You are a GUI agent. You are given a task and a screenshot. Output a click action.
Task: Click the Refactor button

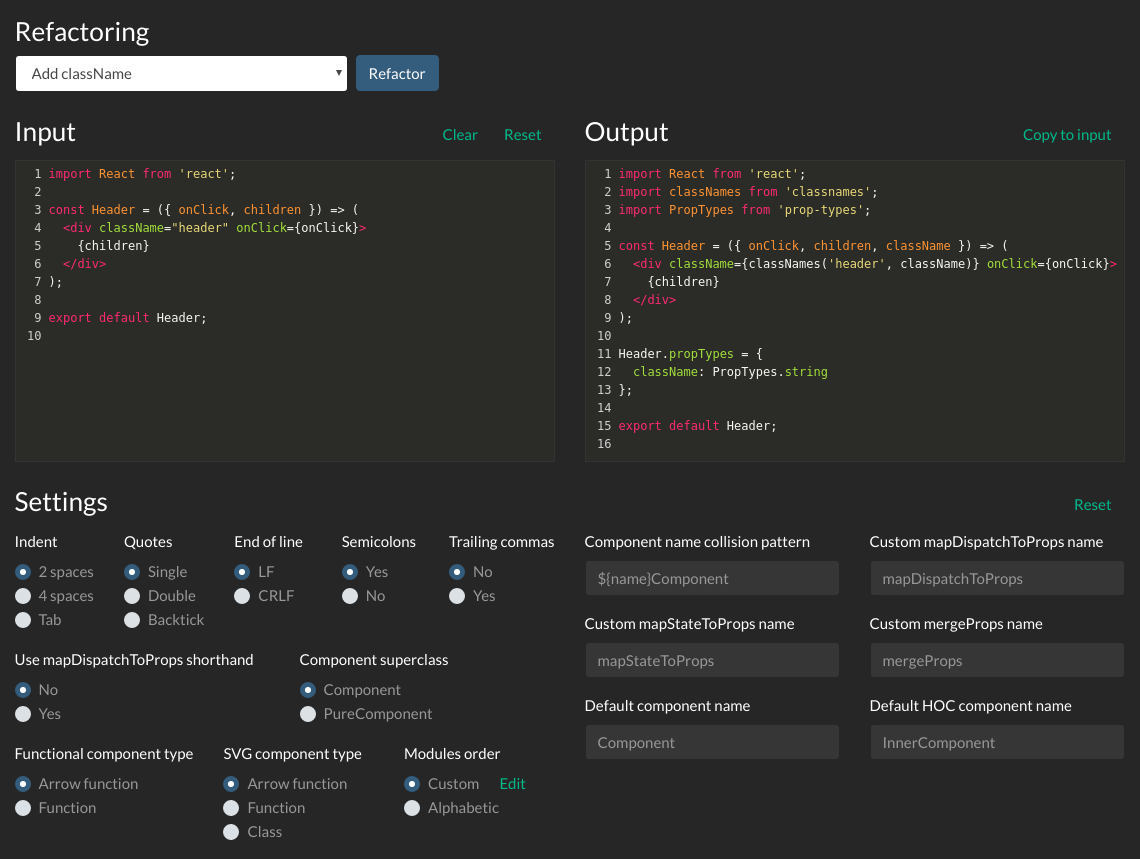coord(397,73)
